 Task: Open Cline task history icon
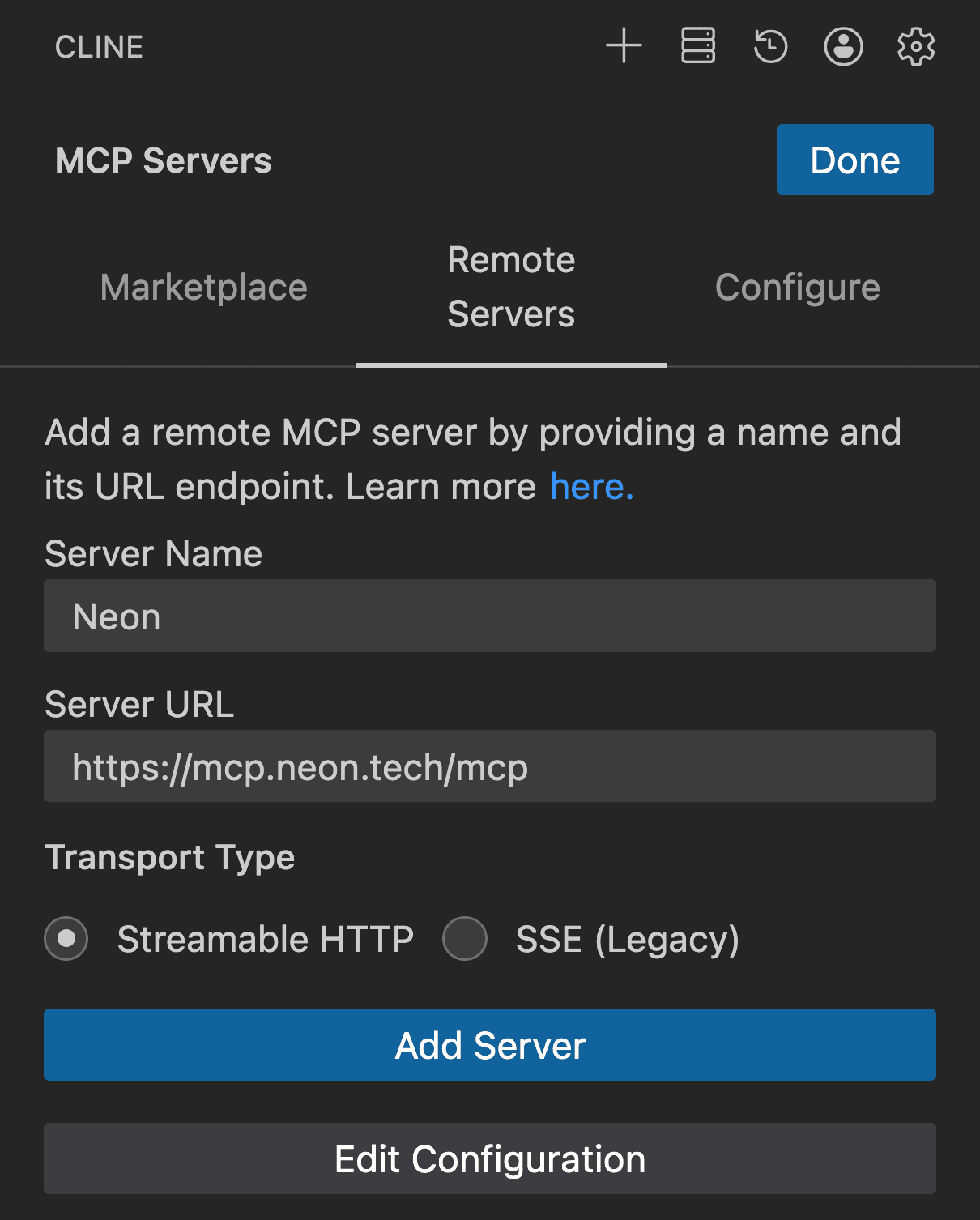[769, 46]
